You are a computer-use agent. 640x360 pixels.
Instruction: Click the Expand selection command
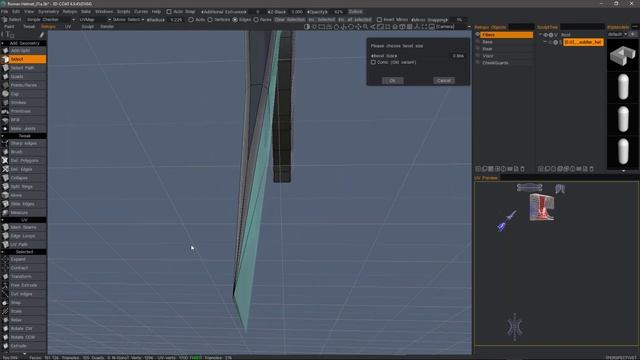(24, 259)
